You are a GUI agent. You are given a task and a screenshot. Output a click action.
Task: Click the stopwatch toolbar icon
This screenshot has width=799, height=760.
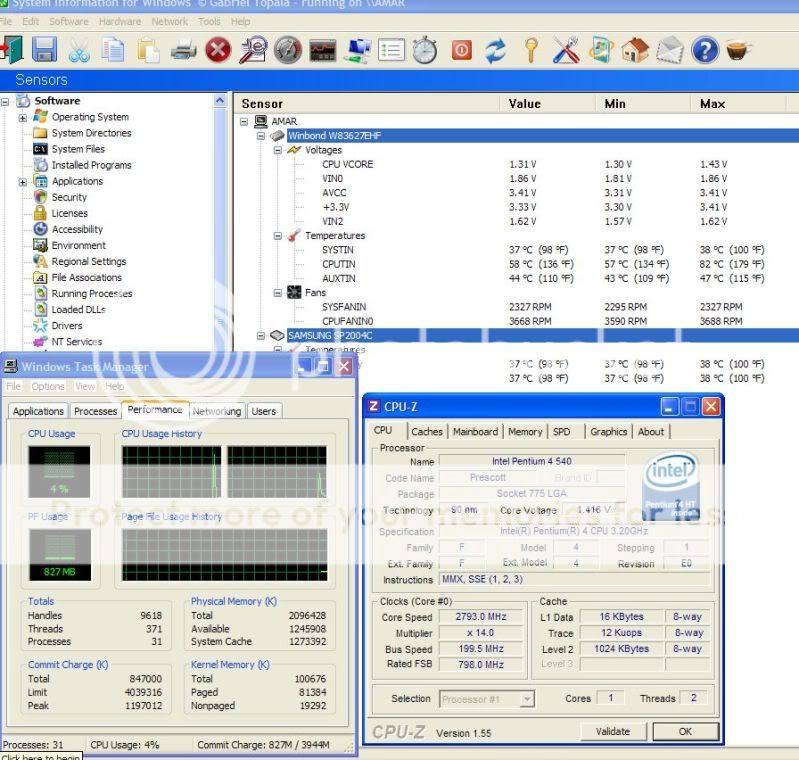click(425, 50)
